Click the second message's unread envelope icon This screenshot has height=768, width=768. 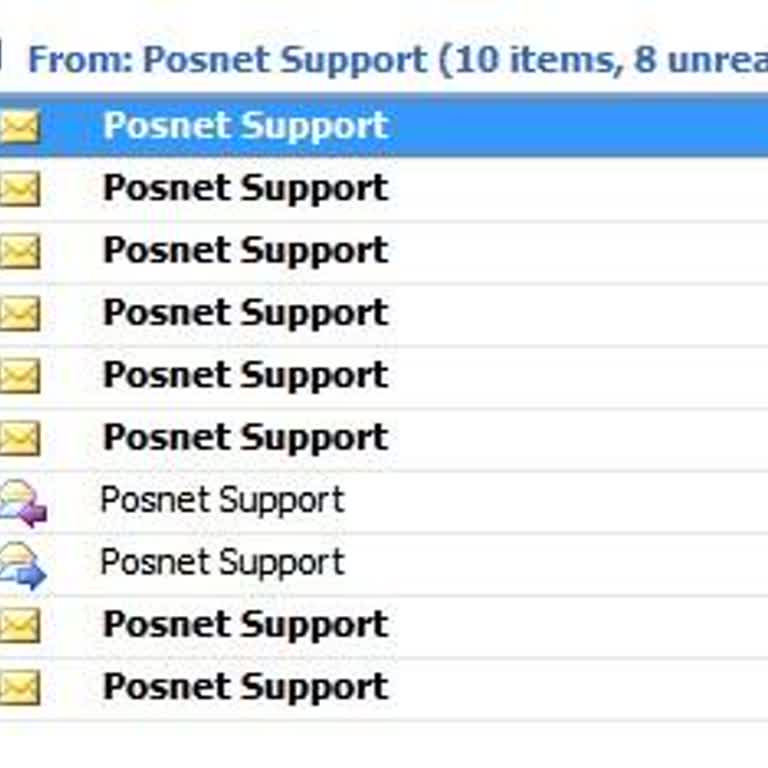pos(20,189)
